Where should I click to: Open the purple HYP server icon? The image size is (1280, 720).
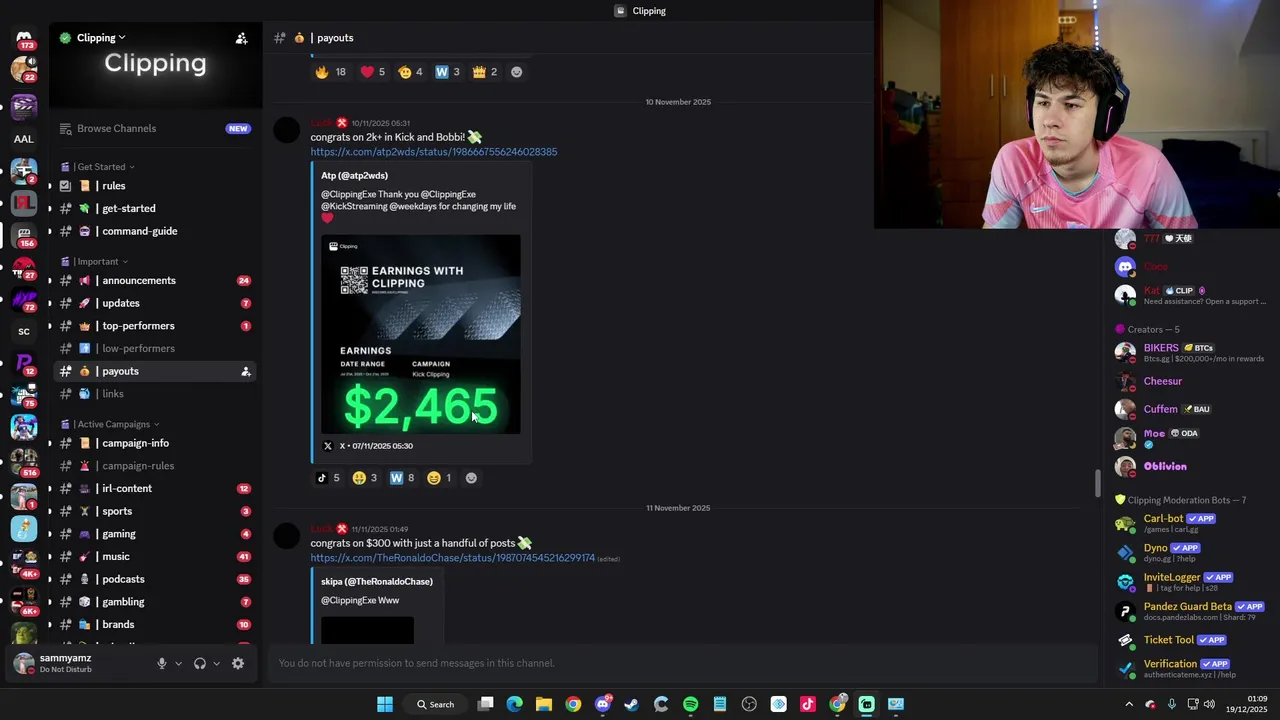pos(24,299)
